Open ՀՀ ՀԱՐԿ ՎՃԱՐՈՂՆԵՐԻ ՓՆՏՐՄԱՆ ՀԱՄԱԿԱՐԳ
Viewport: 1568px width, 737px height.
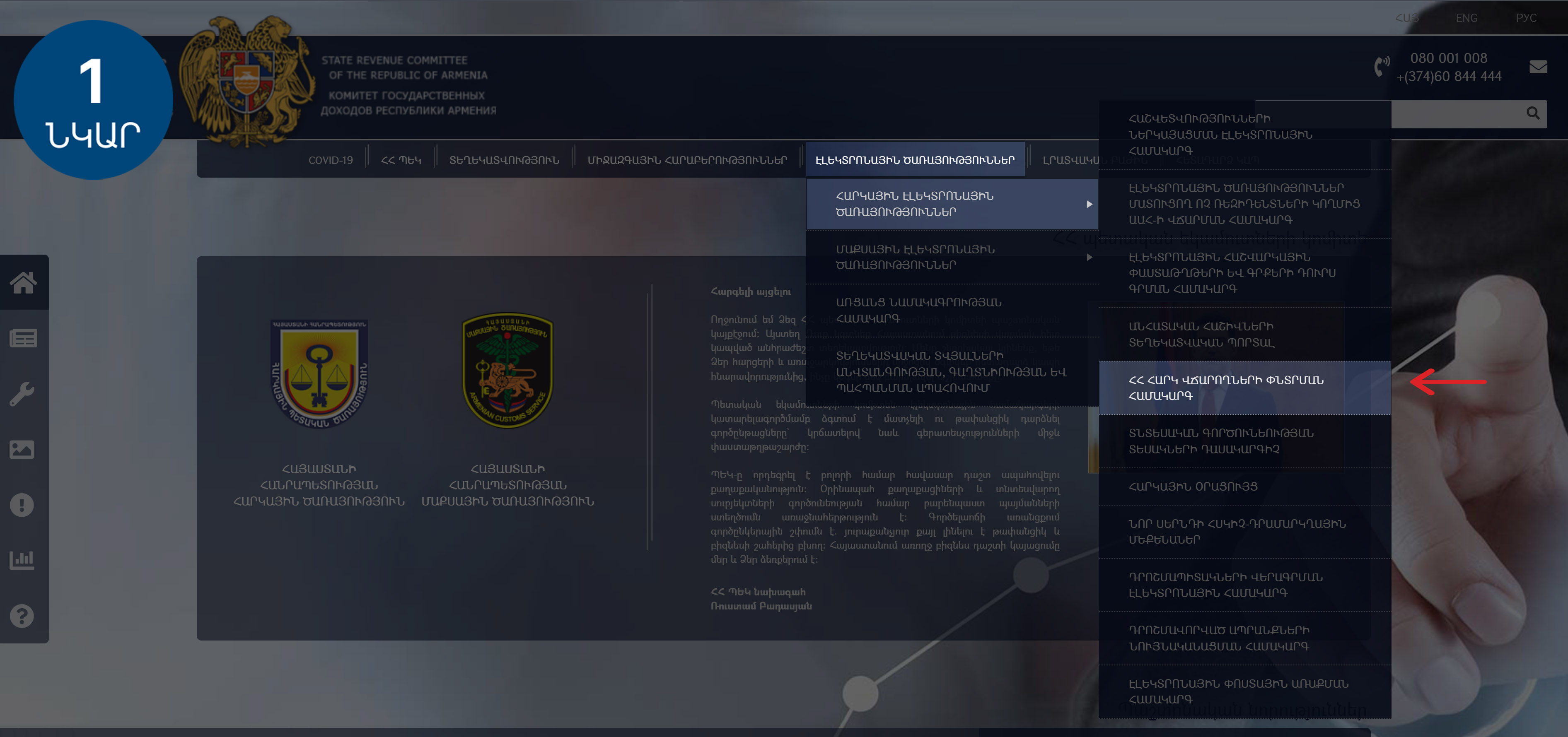pyautogui.click(x=1245, y=388)
